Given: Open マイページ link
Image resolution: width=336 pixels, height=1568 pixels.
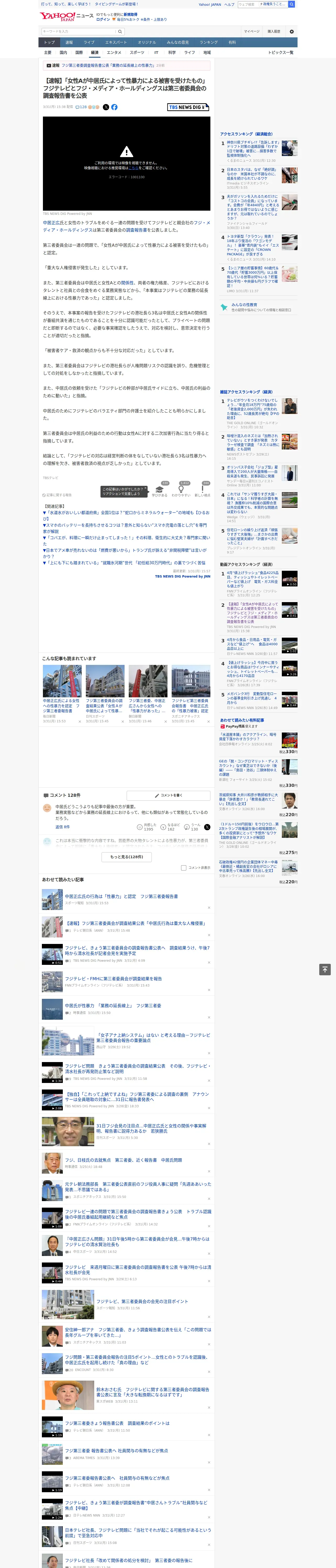Looking at the screenshot, I should [x=252, y=32].
